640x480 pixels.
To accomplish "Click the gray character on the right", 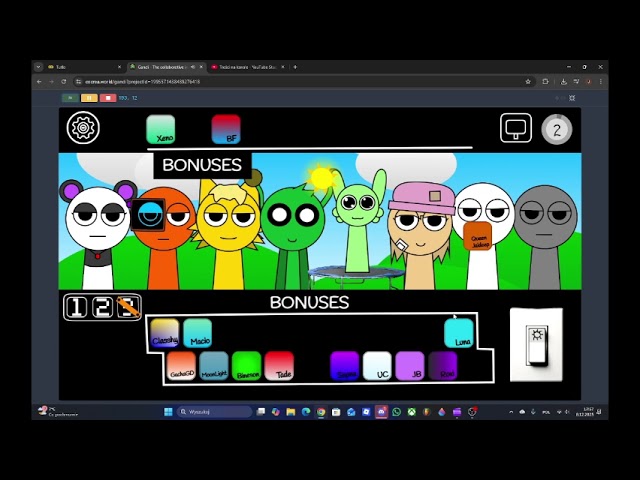I will (546, 238).
